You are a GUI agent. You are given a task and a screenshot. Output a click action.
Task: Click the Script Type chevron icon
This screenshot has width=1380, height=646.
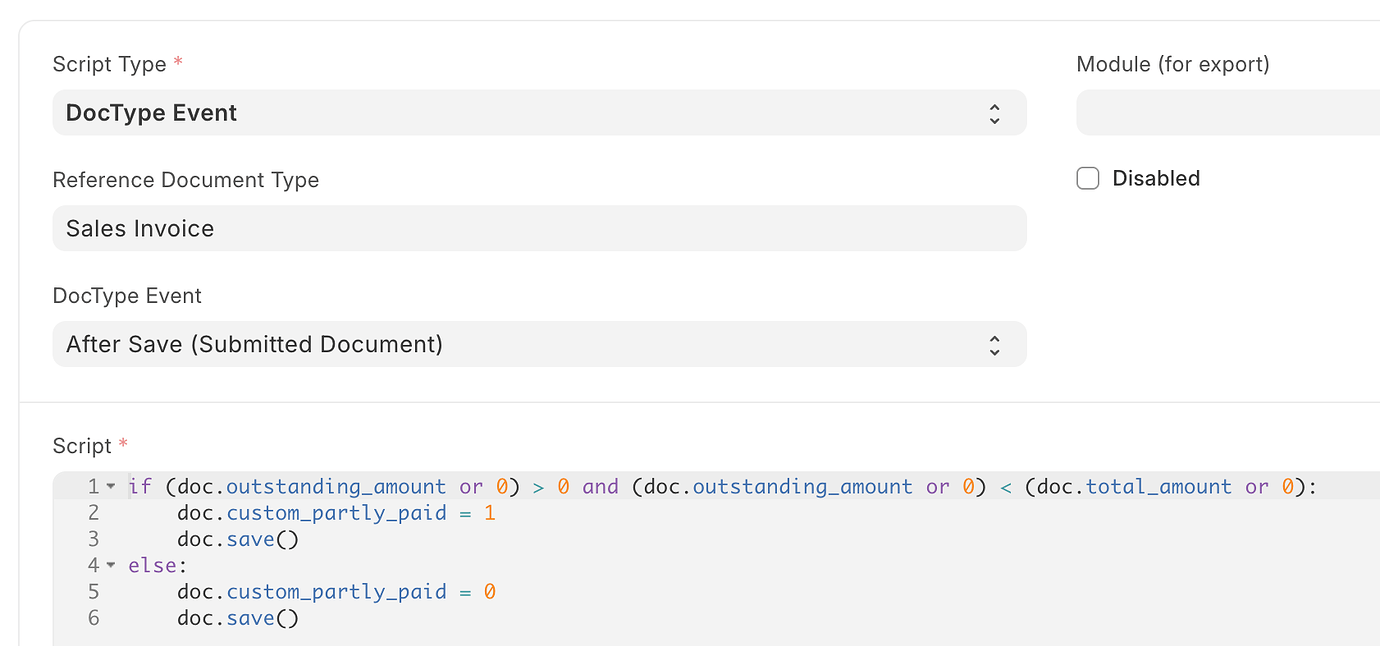[995, 112]
